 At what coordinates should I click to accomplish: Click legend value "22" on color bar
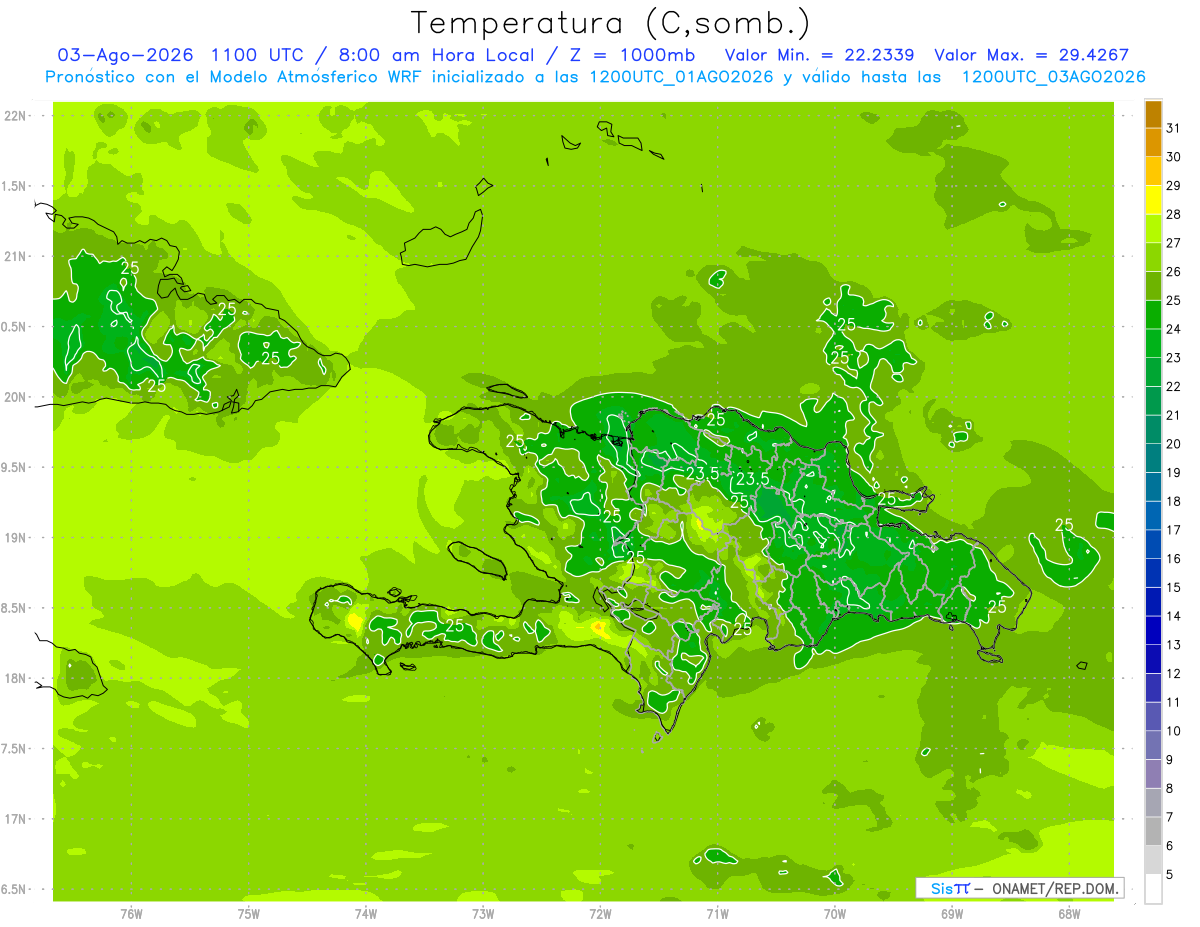1173,387
